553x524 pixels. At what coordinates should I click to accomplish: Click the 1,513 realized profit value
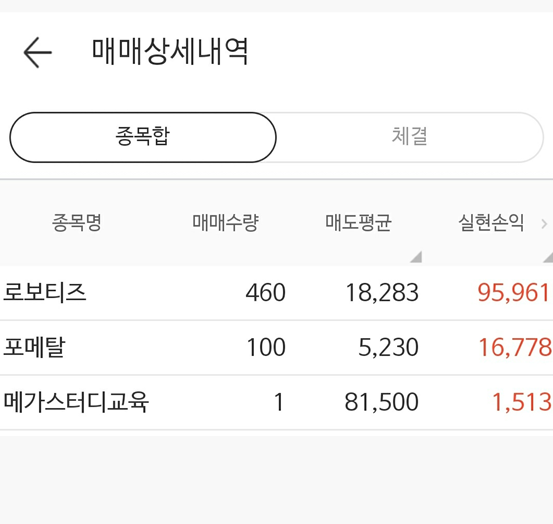tap(522, 402)
